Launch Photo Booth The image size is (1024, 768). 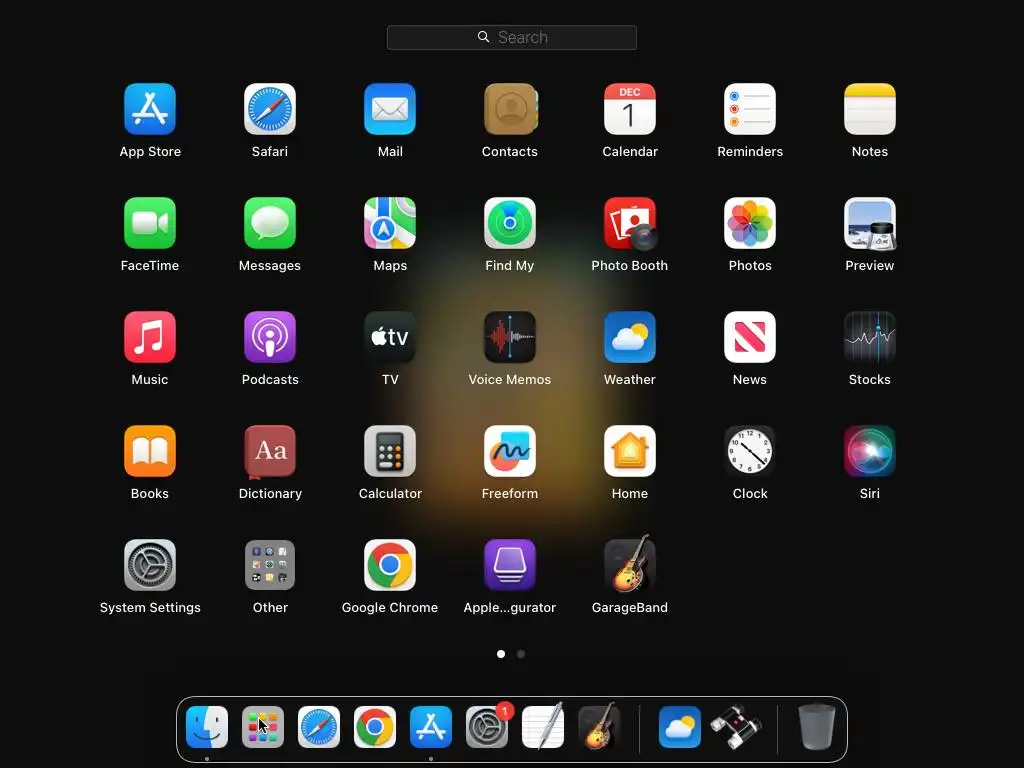click(630, 223)
